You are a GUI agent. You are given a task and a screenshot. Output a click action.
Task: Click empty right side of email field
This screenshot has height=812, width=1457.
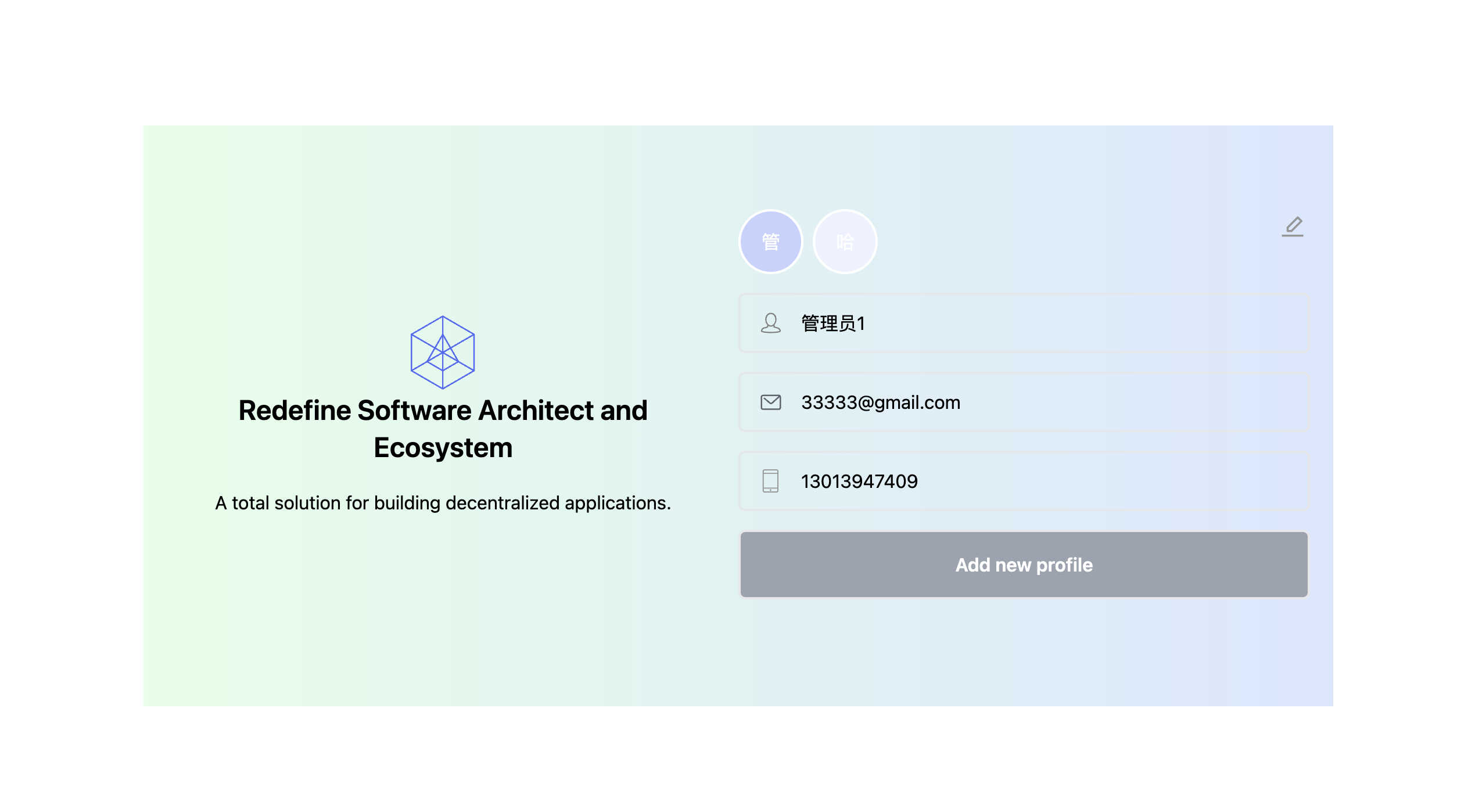click(1191, 402)
